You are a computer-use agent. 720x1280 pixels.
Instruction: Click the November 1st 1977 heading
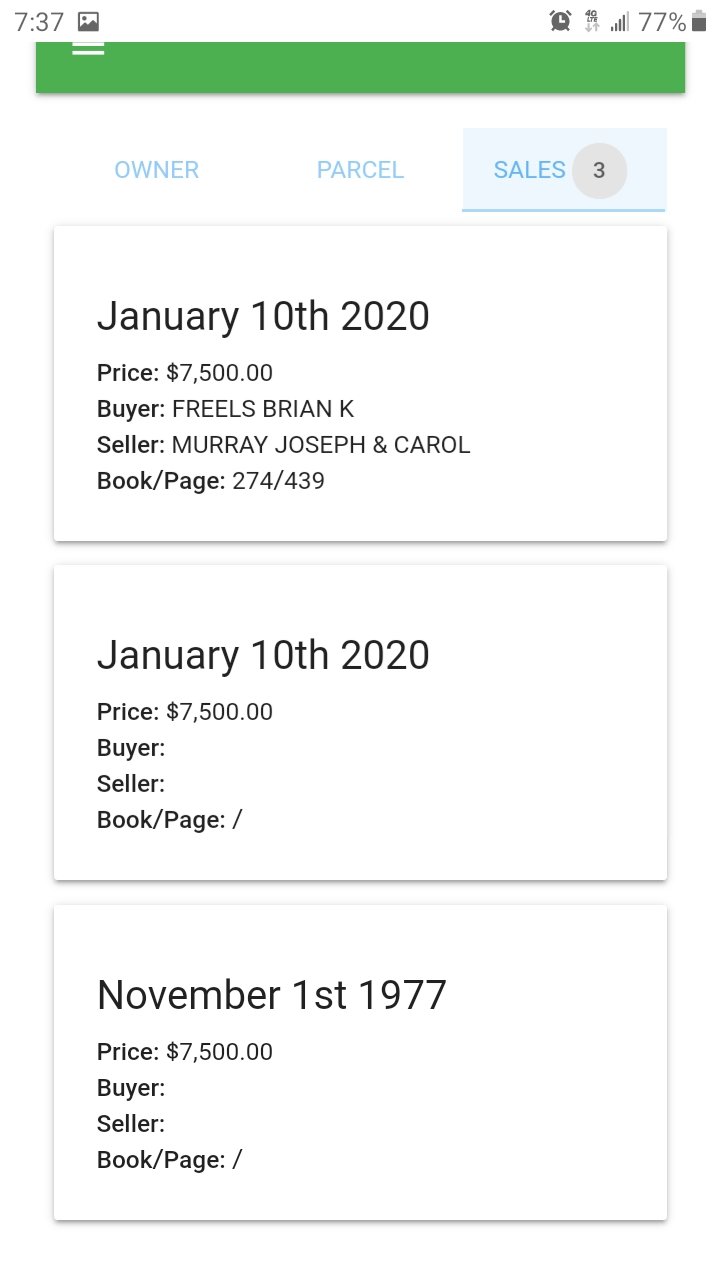[271, 995]
